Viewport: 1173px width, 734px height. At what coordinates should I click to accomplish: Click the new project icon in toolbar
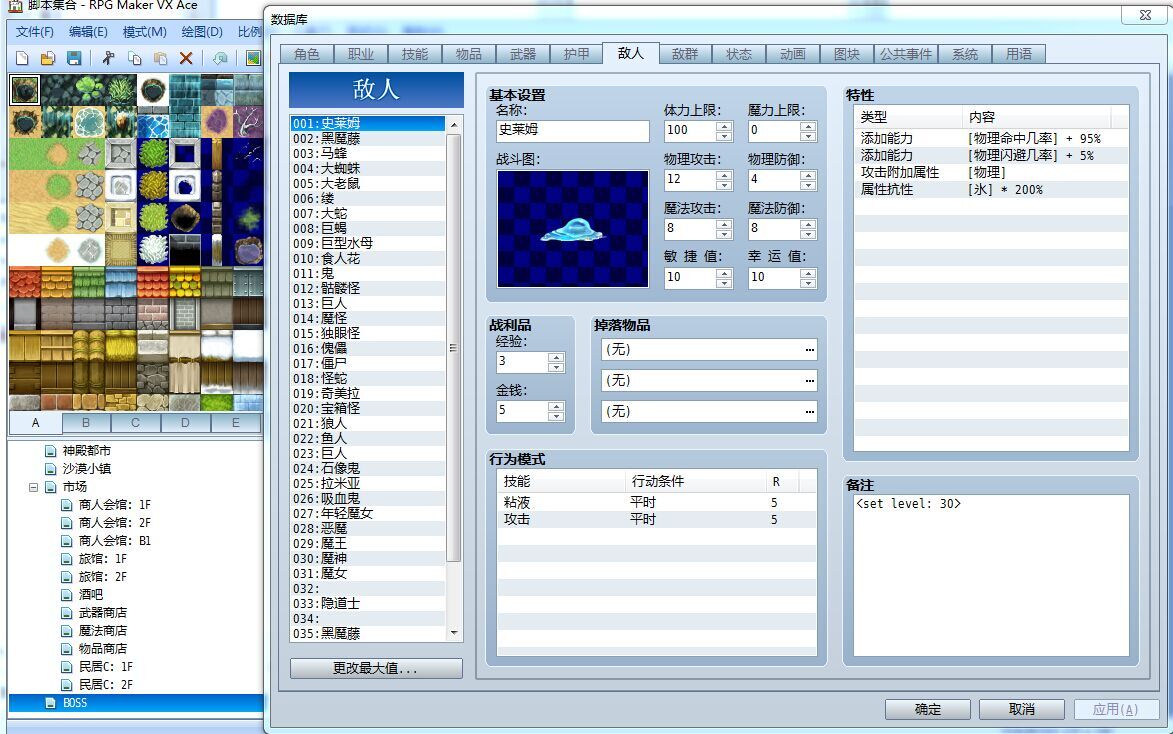22,58
